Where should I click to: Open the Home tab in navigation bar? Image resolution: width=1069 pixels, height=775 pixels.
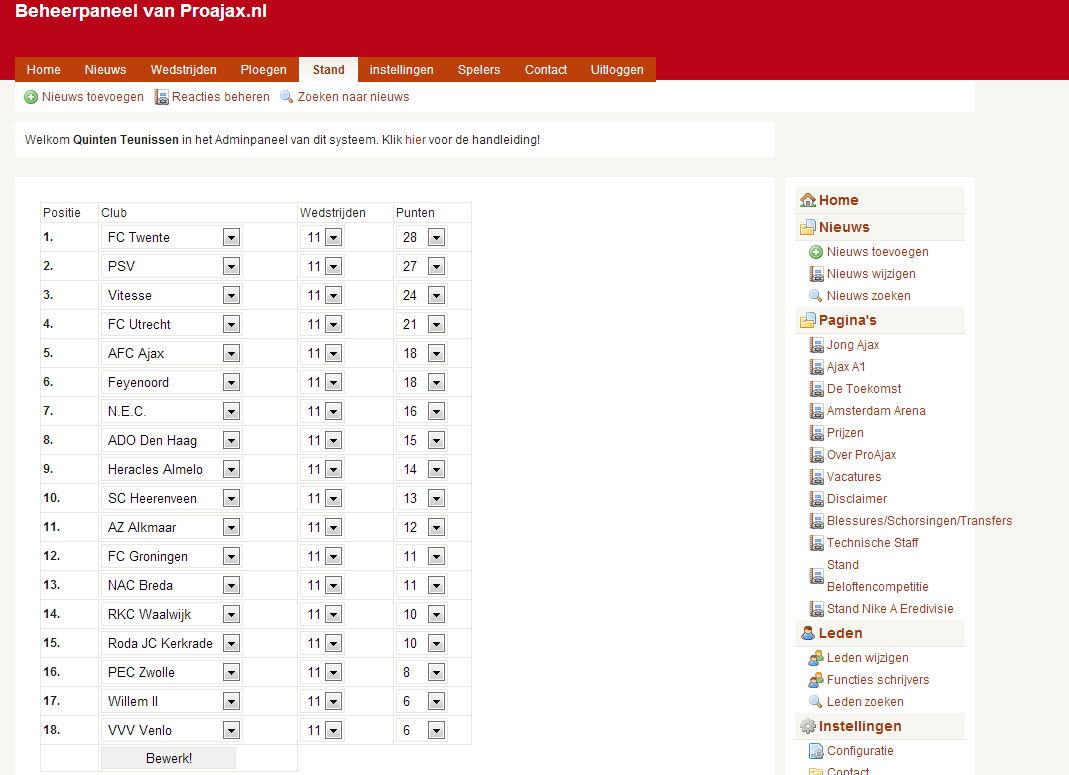coord(44,70)
